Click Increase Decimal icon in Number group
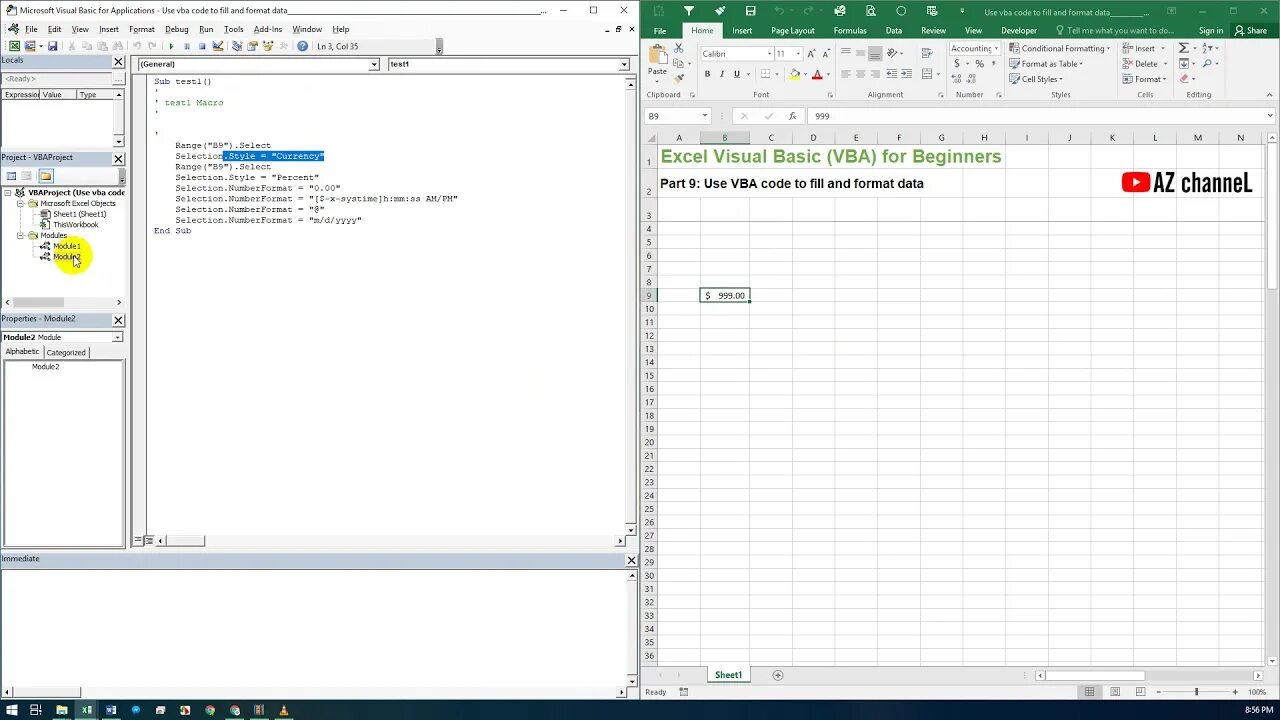1280x720 pixels. coord(956,79)
